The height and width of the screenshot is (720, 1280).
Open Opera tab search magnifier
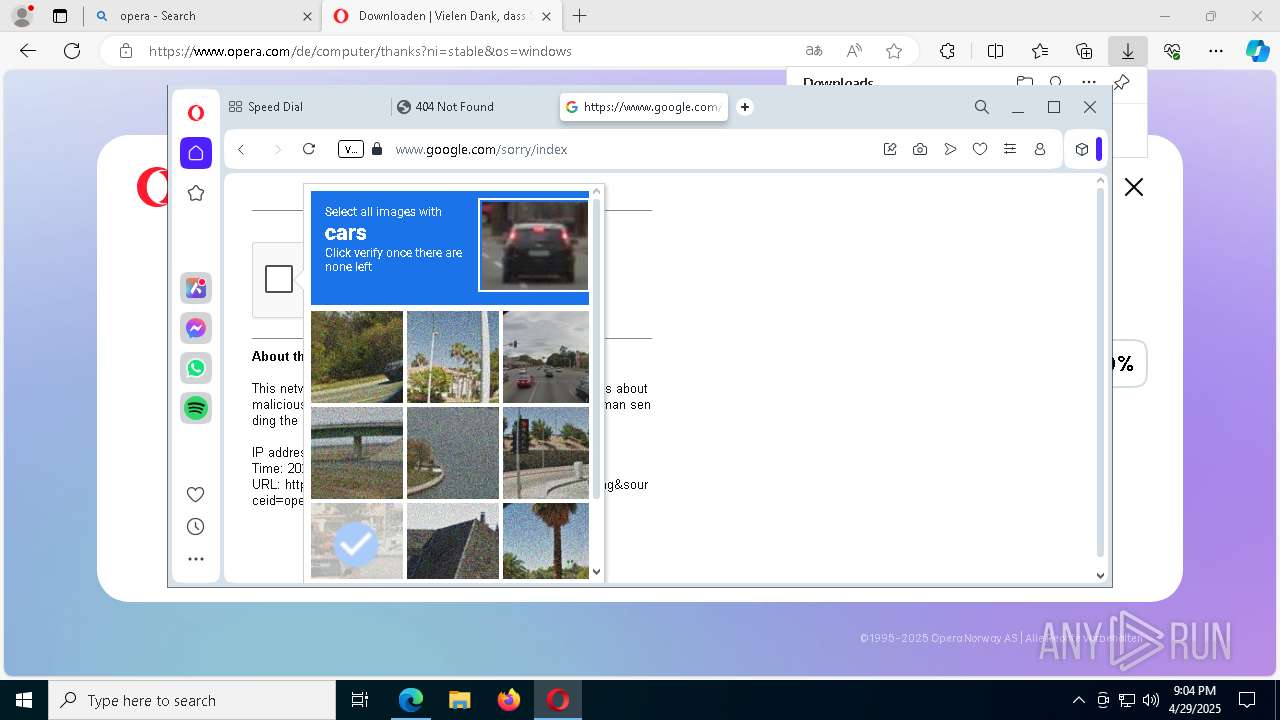(982, 107)
